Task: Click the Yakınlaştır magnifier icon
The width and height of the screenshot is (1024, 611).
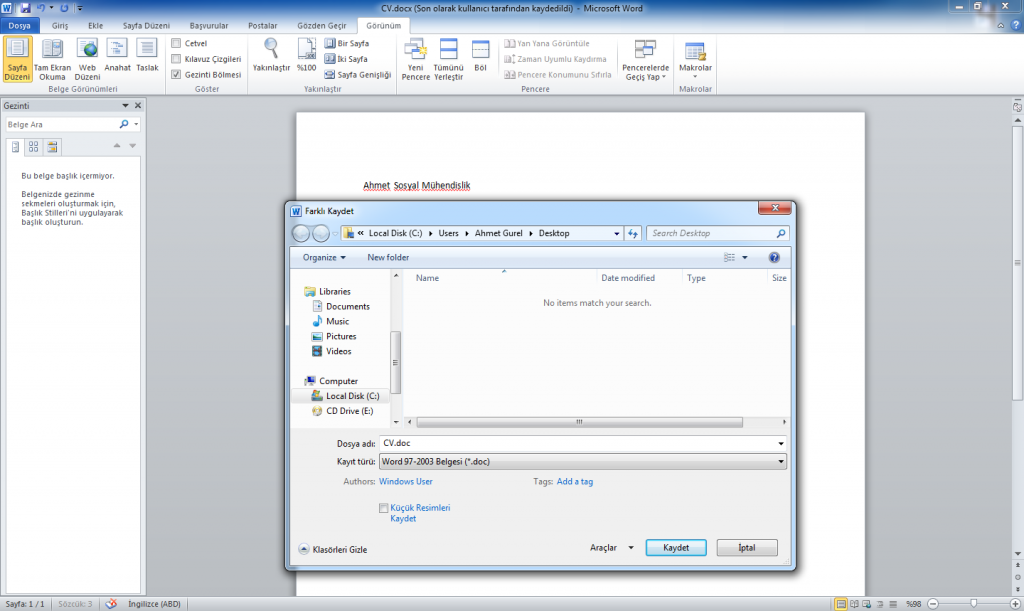Action: click(271, 49)
